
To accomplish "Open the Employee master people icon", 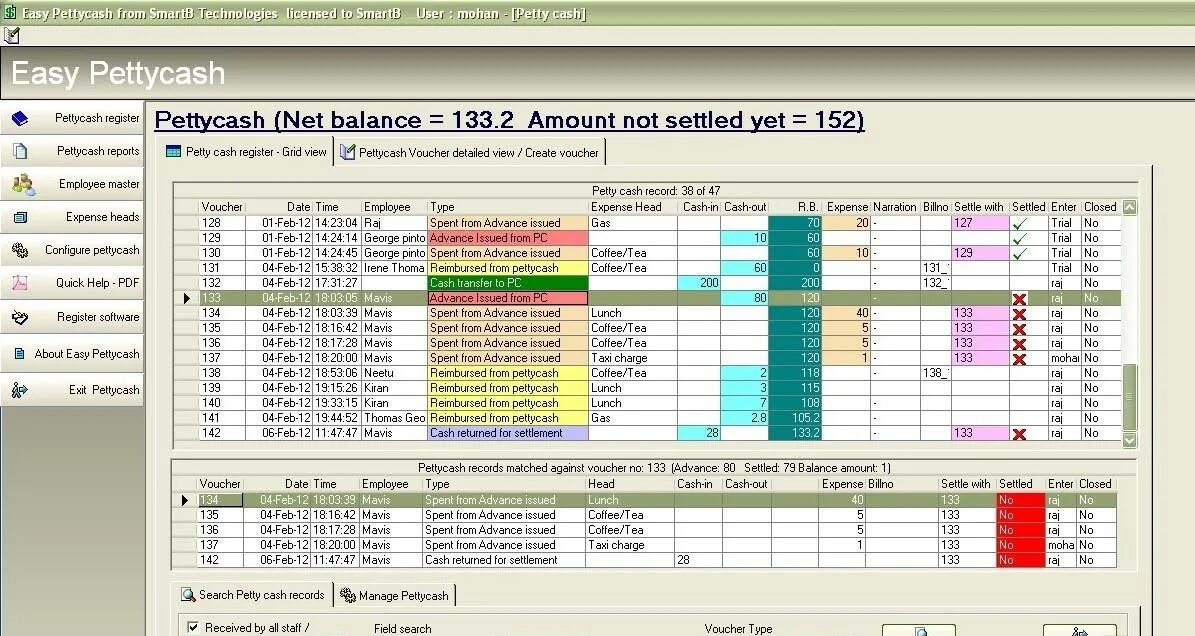I will (23, 184).
